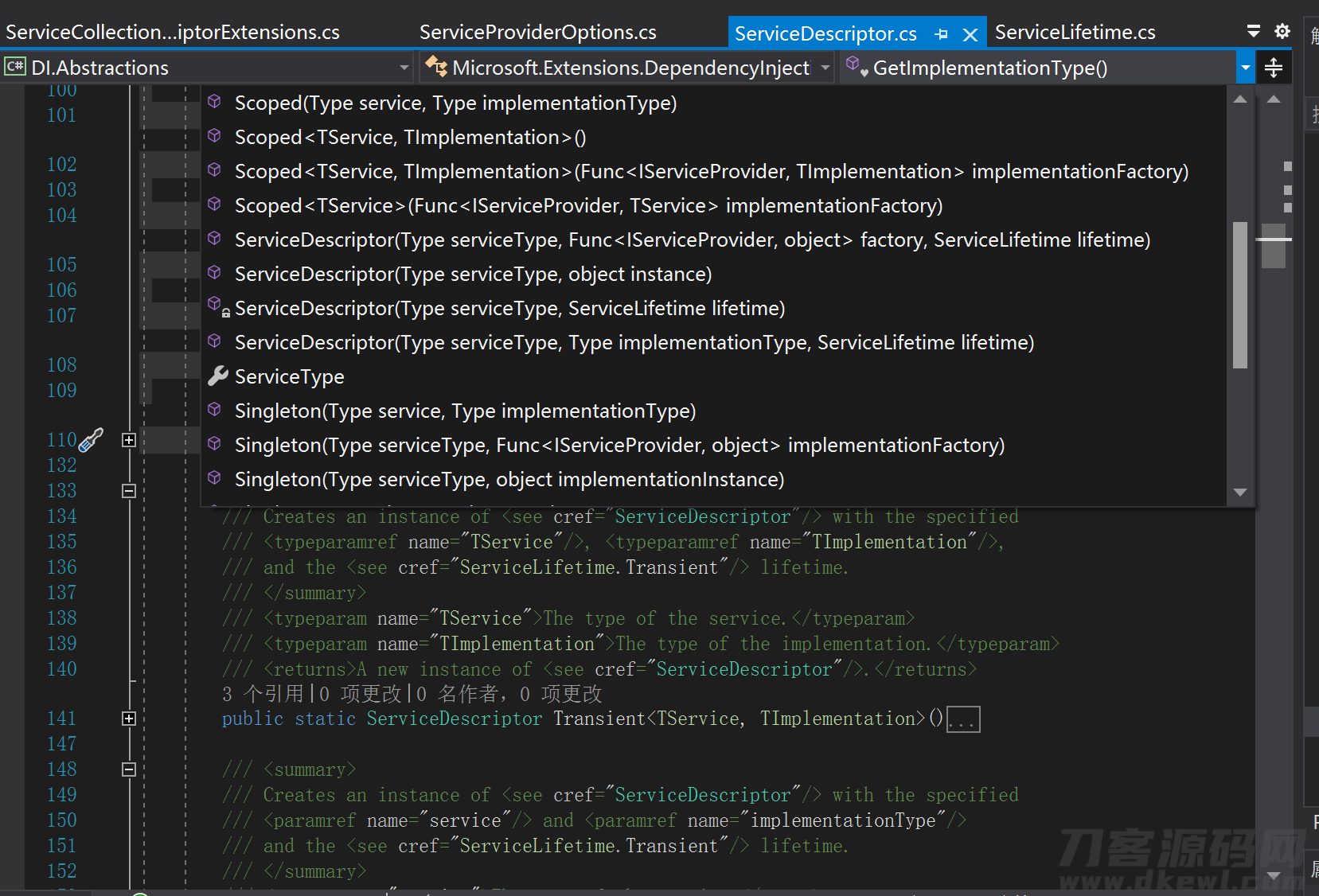Image resolution: width=1319 pixels, height=896 pixels.
Task: Click method icon of Scoped<TService, TImplementation>() entry
Action: 214,135
